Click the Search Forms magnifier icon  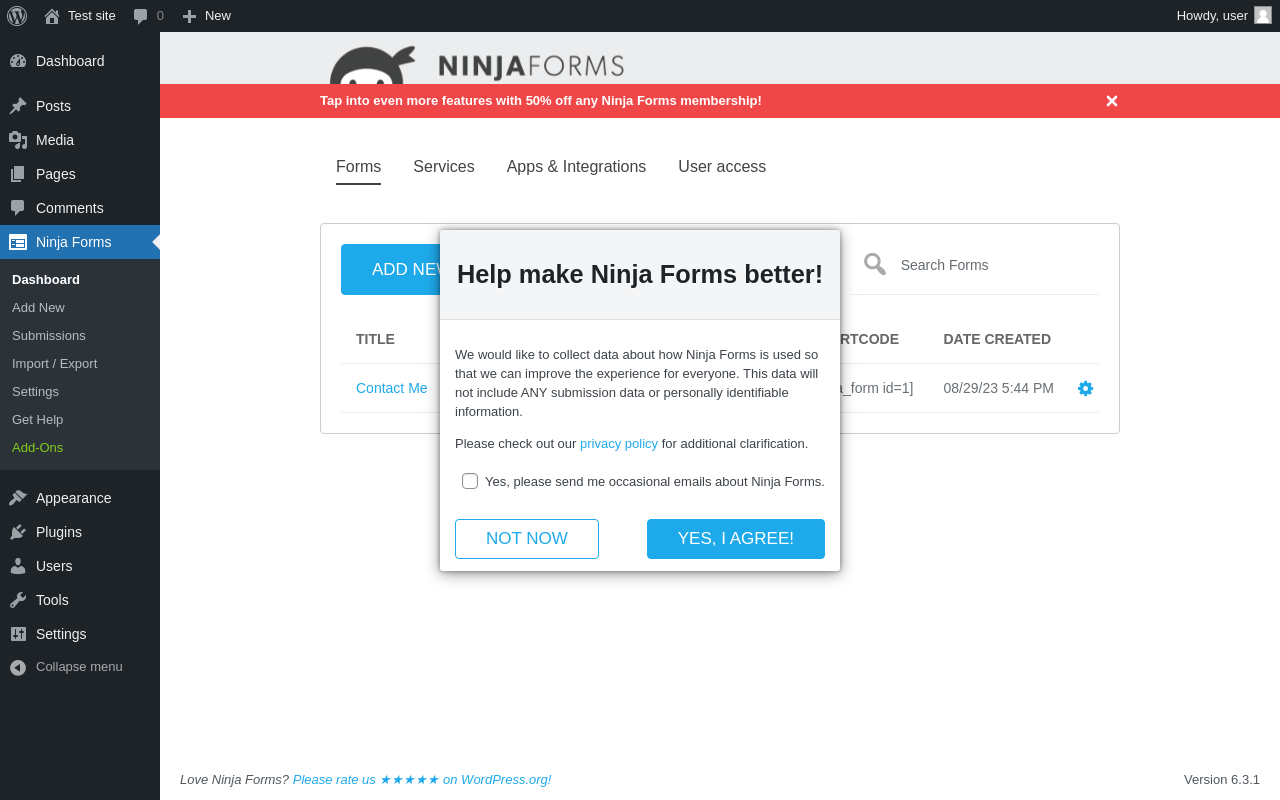[875, 264]
